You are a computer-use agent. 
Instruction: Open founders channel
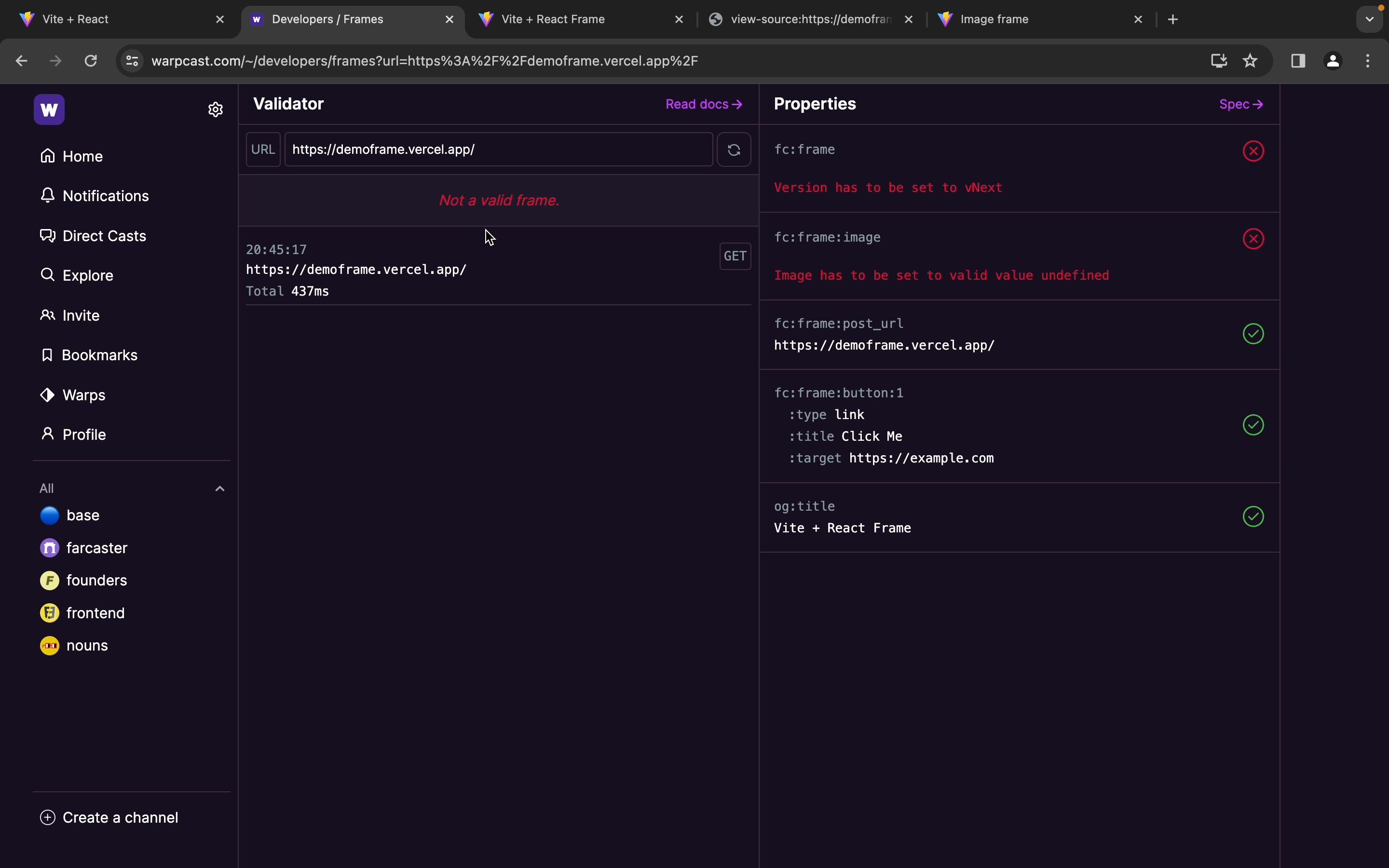84,581
